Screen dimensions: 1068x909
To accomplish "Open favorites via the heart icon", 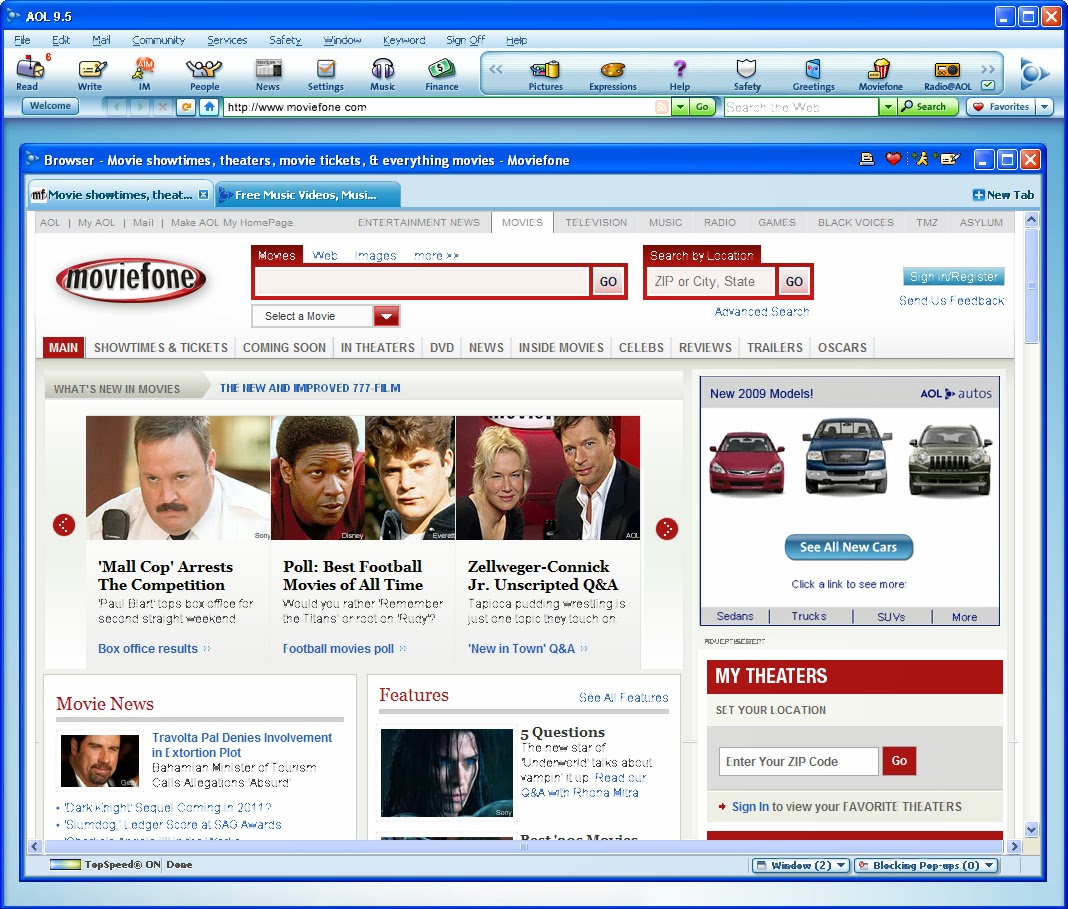I will [x=892, y=158].
